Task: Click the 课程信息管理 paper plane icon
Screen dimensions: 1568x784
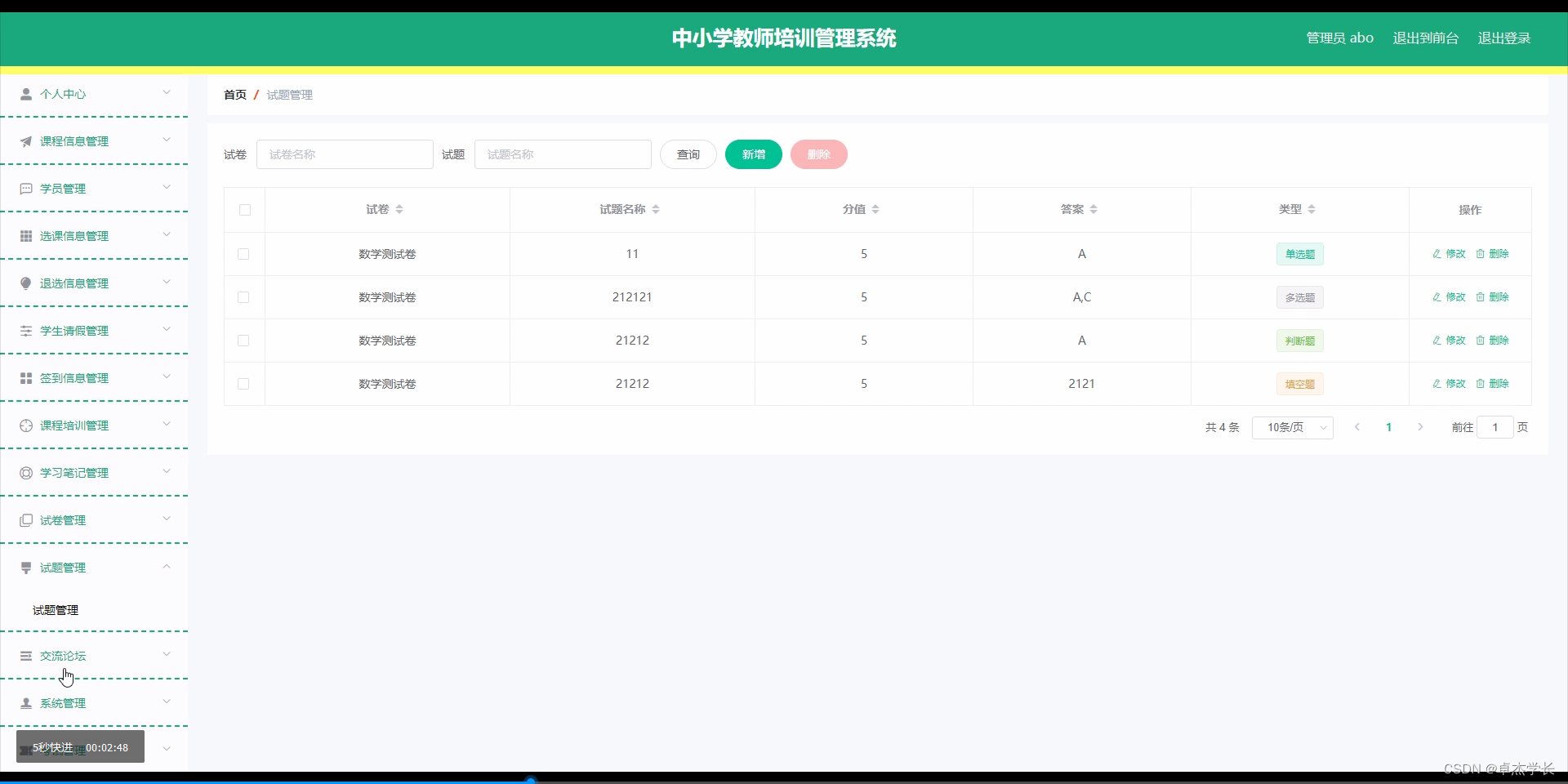Action: (x=25, y=140)
